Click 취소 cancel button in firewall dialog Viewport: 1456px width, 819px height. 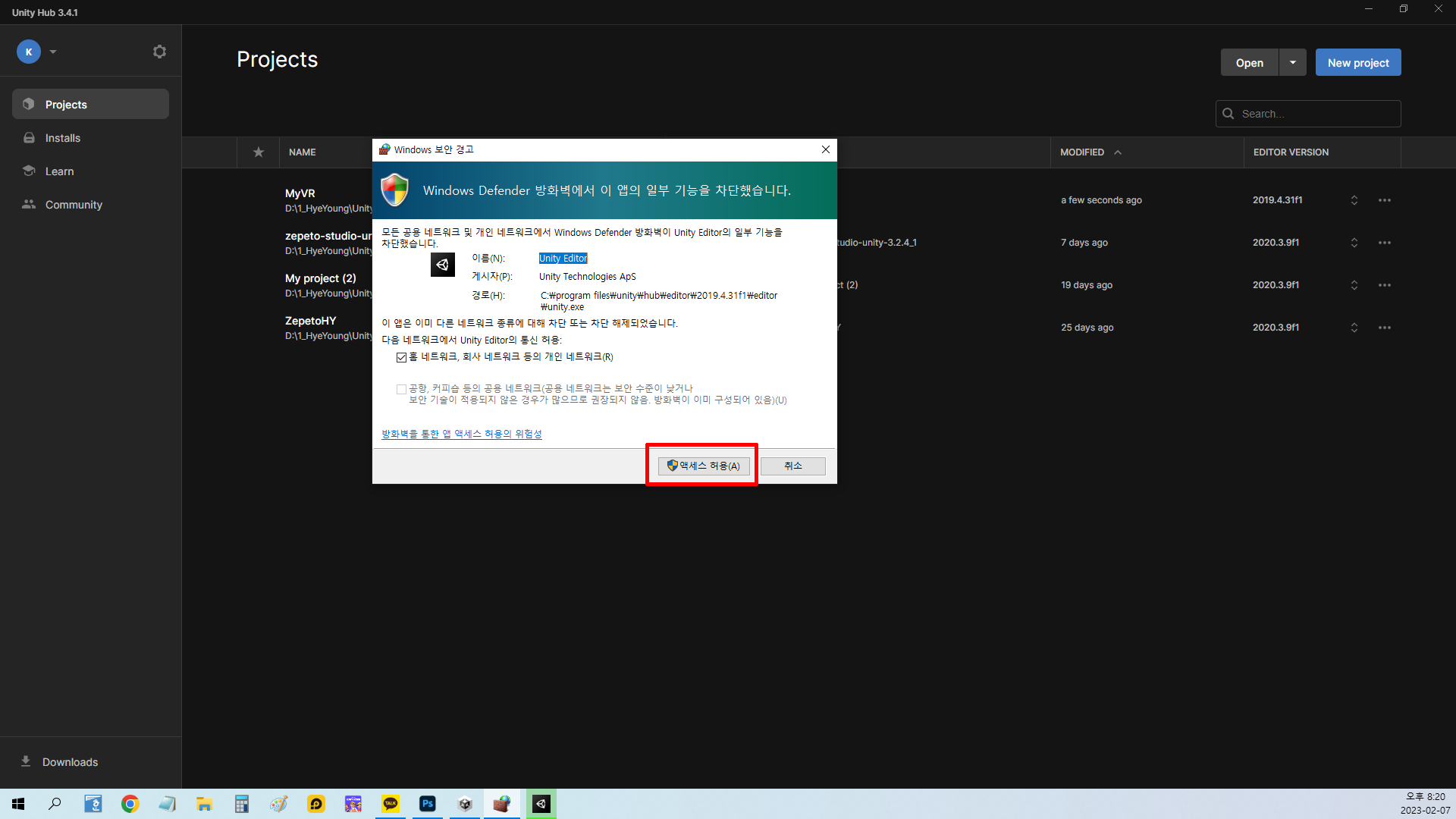(x=793, y=466)
